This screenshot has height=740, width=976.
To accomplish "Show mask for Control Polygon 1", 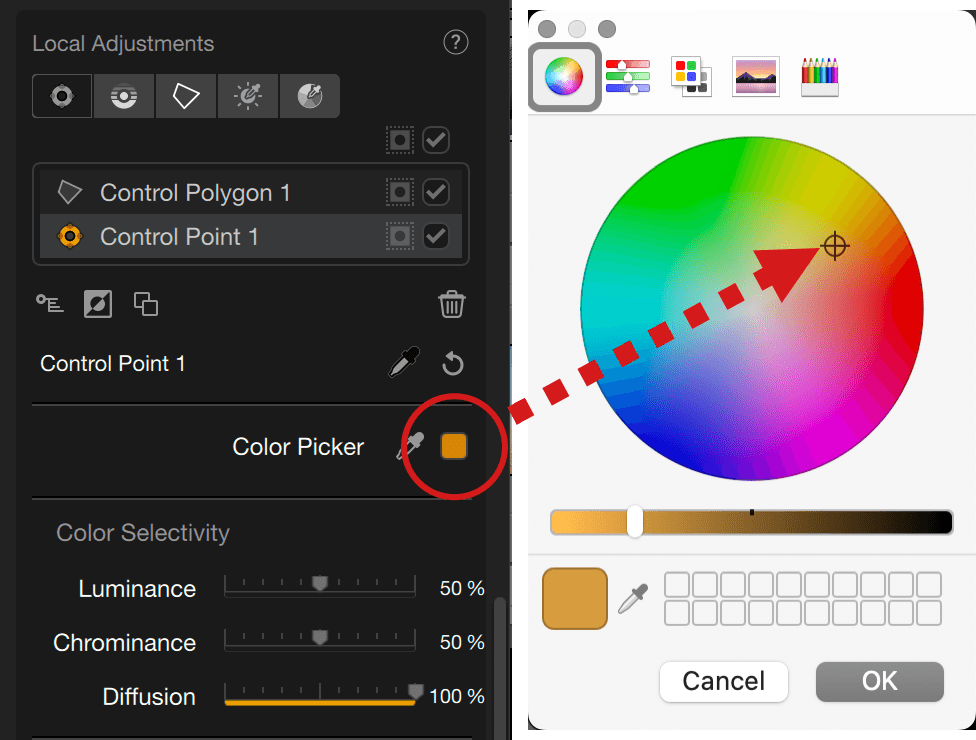I will click(x=400, y=192).
